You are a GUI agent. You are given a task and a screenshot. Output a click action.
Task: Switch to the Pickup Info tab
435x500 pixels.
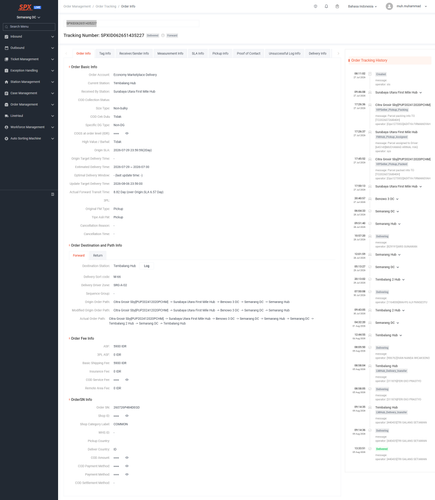(x=220, y=54)
